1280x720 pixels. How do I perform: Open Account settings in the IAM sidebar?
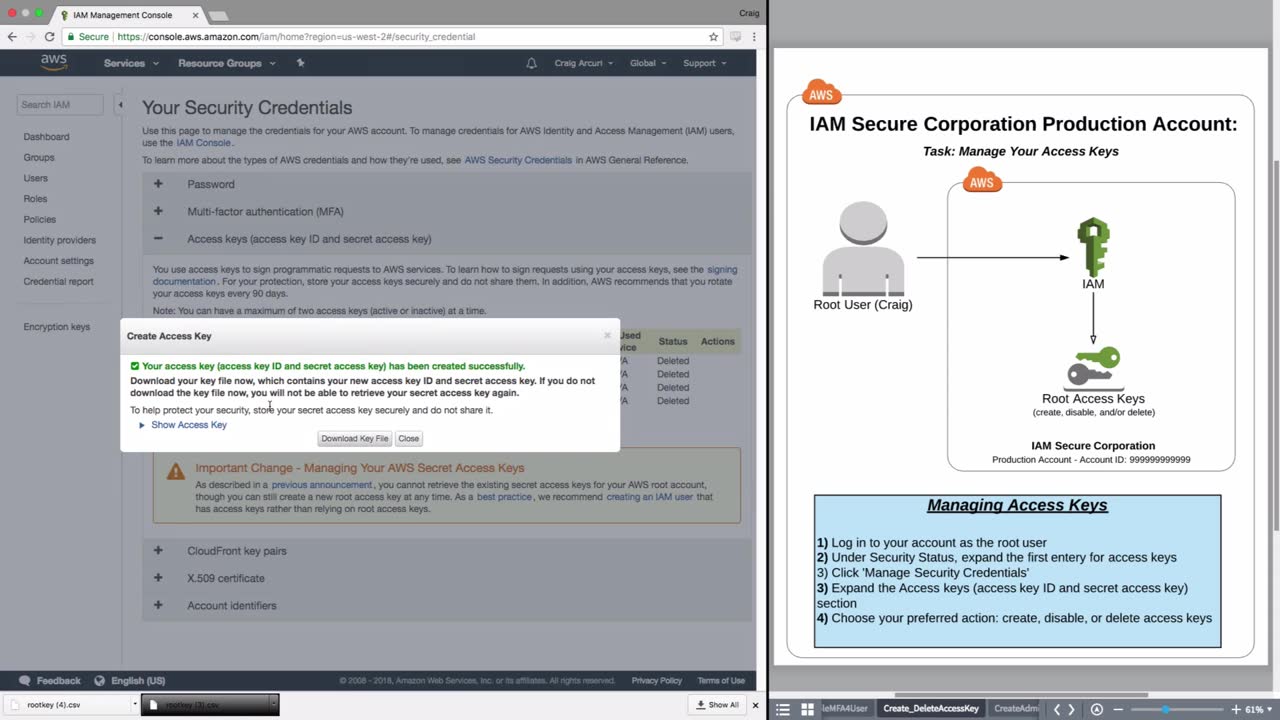(x=59, y=261)
